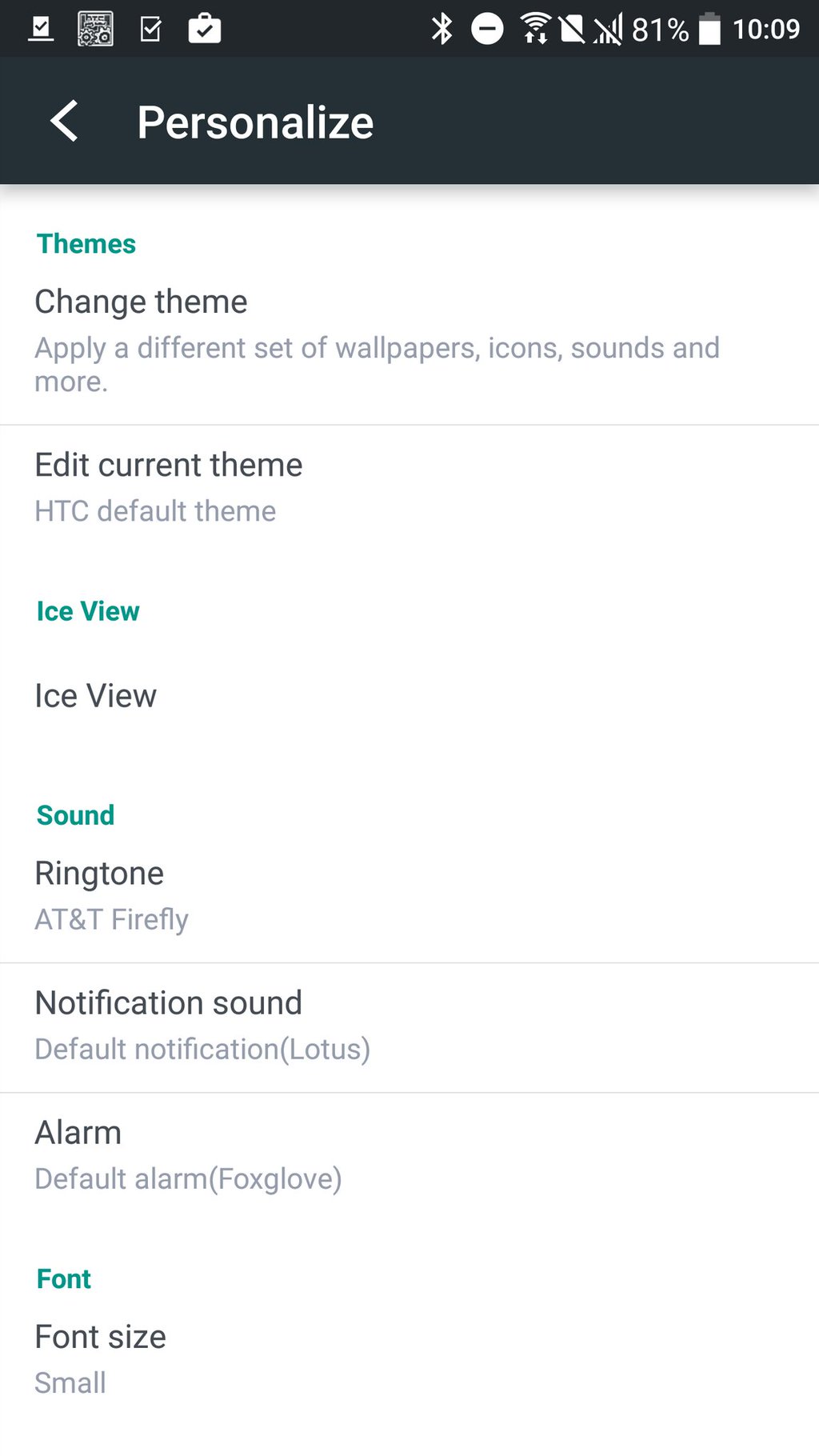Viewport: 819px width, 1456px height.
Task: Tap the Wi-Fi signal status icon
Action: tap(535, 29)
